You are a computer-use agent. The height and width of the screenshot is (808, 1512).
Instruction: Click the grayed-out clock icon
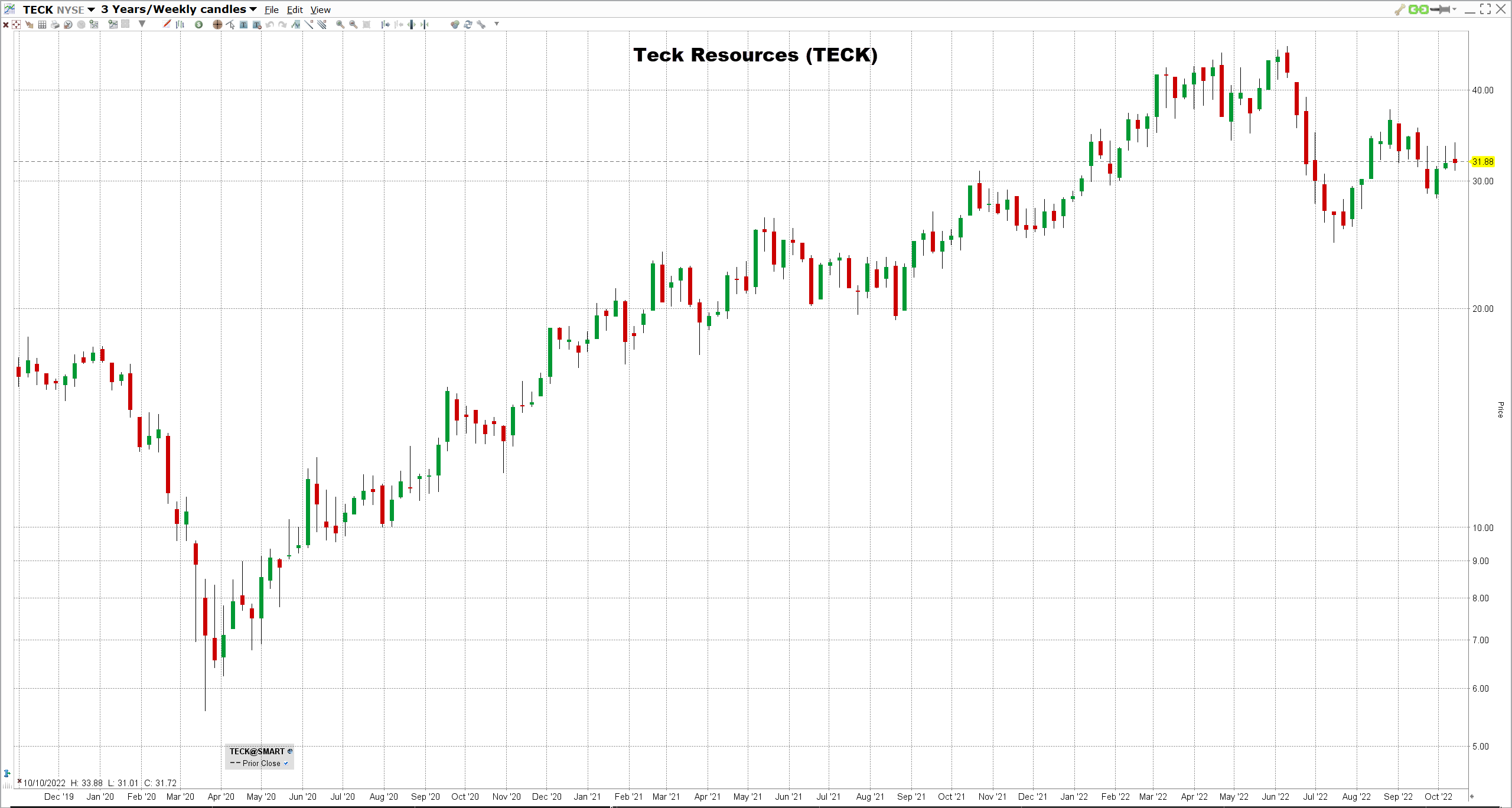coord(81,24)
